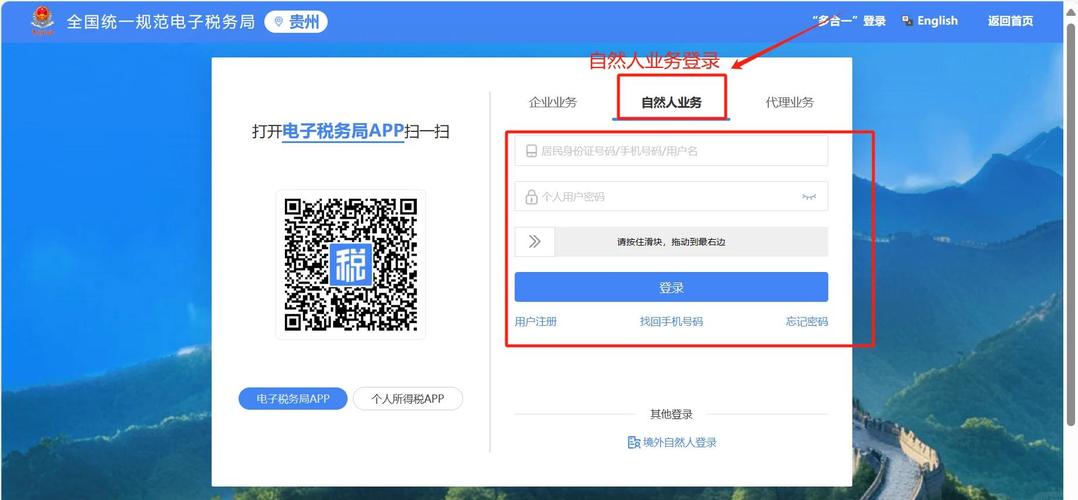Open 境外自然人登录 link
This screenshot has width=1078, height=500.
coord(679,442)
